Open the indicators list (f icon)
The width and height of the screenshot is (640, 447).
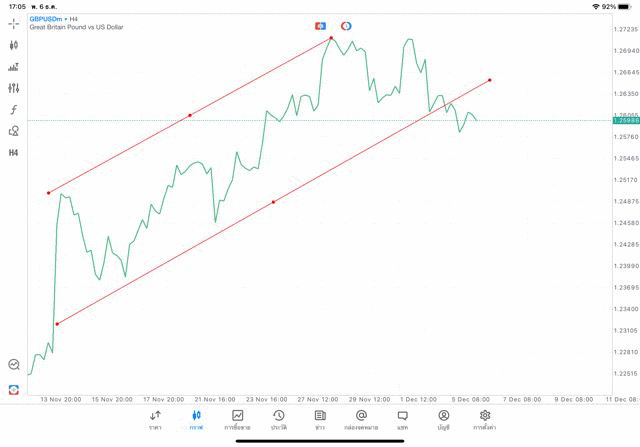(x=14, y=110)
